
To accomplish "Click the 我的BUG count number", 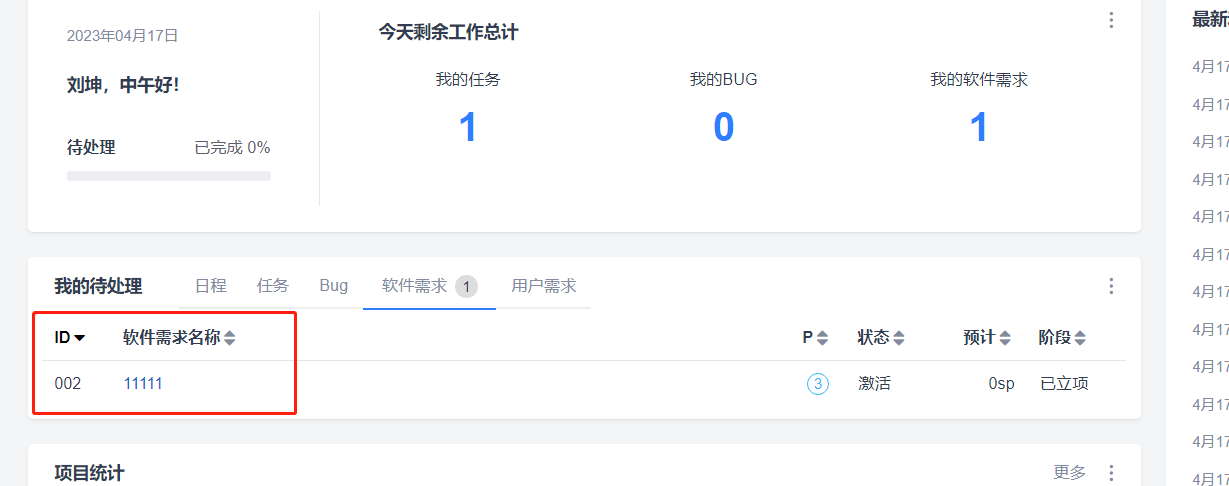I will pyautogui.click(x=723, y=128).
